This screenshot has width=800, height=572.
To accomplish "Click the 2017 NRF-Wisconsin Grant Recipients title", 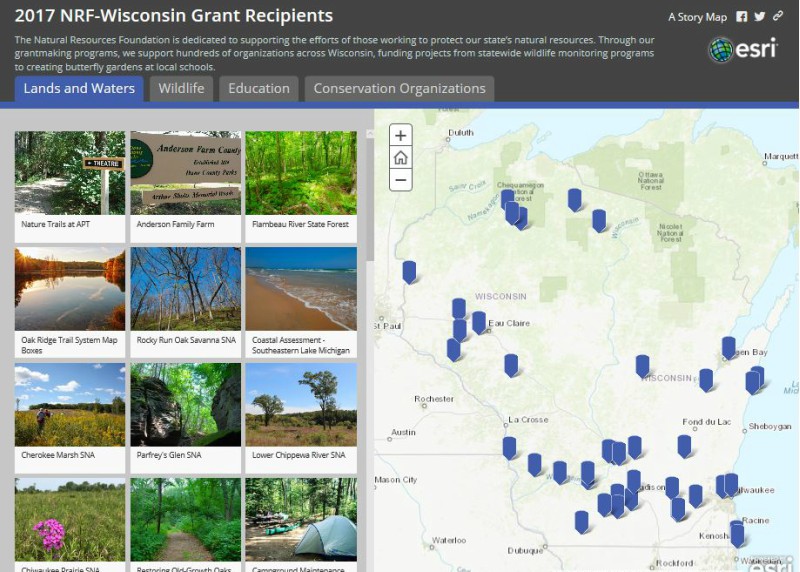I will [x=173, y=16].
